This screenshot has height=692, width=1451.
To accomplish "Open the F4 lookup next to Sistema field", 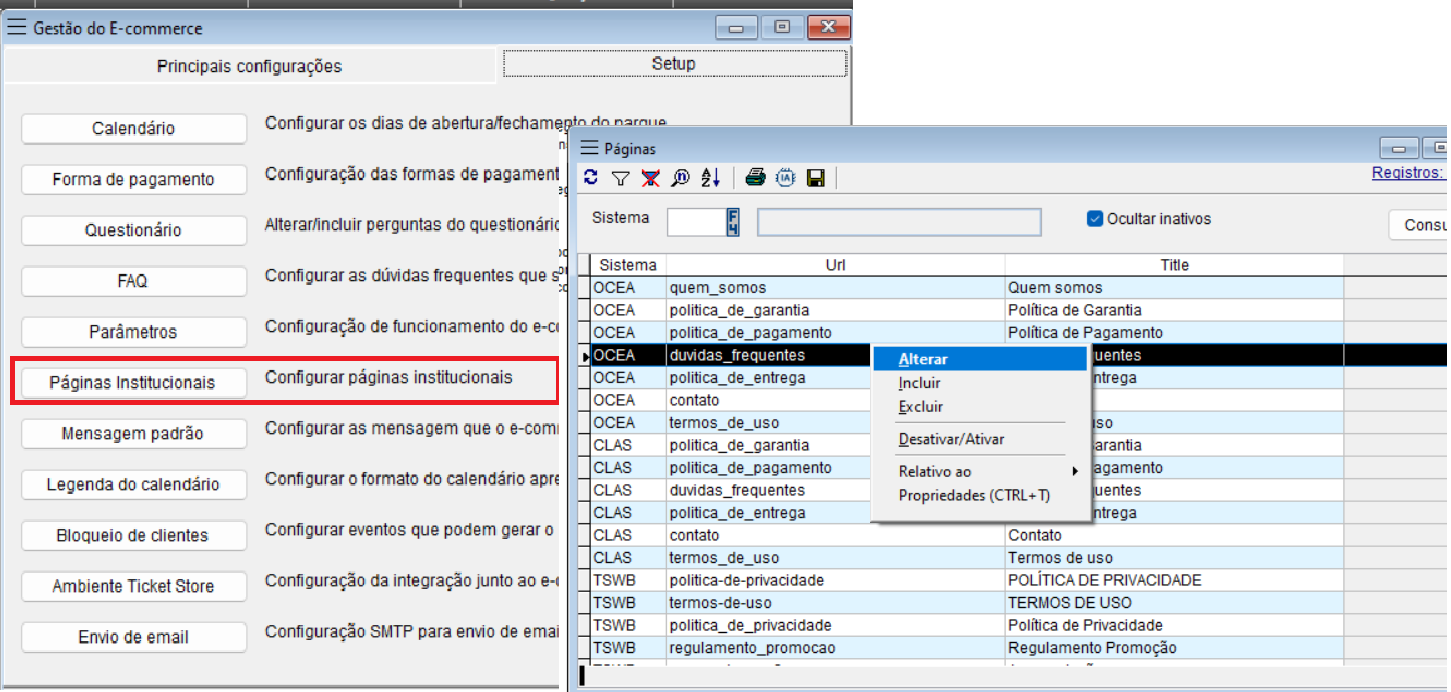I will tap(733, 222).
